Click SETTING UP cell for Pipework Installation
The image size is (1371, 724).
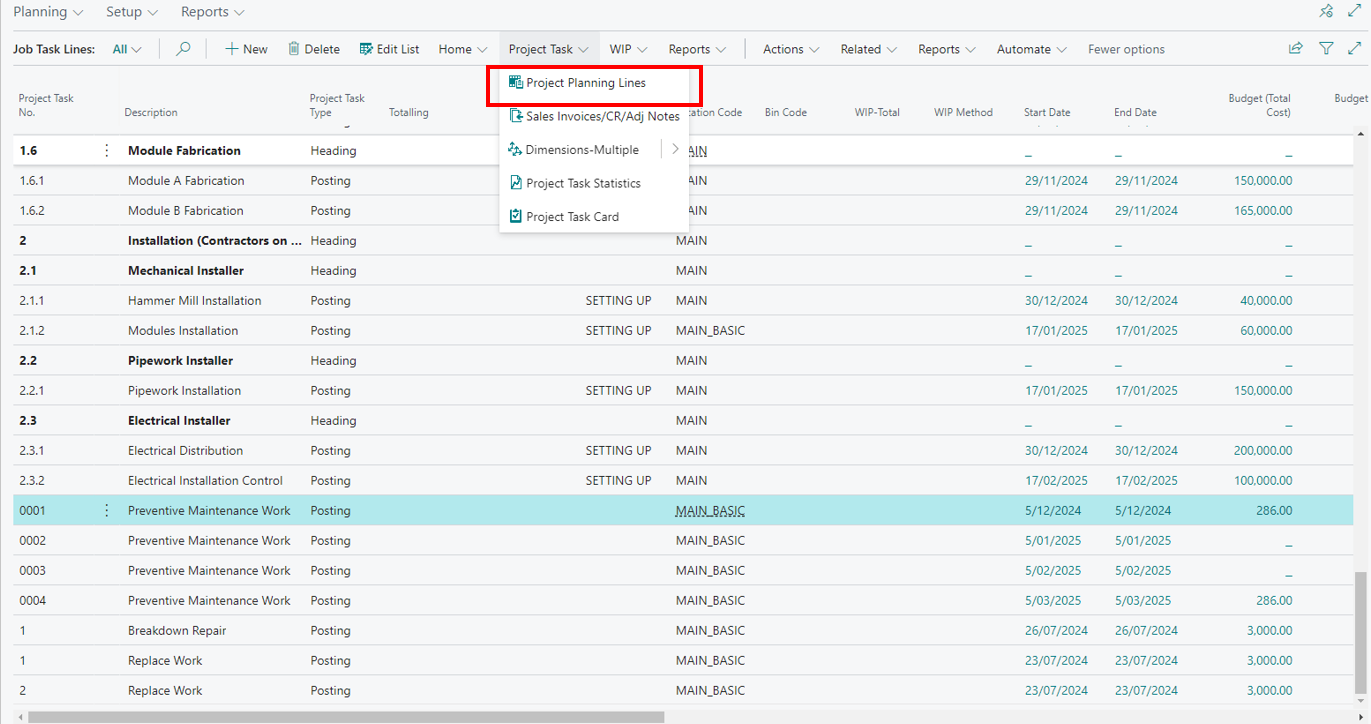[618, 391]
